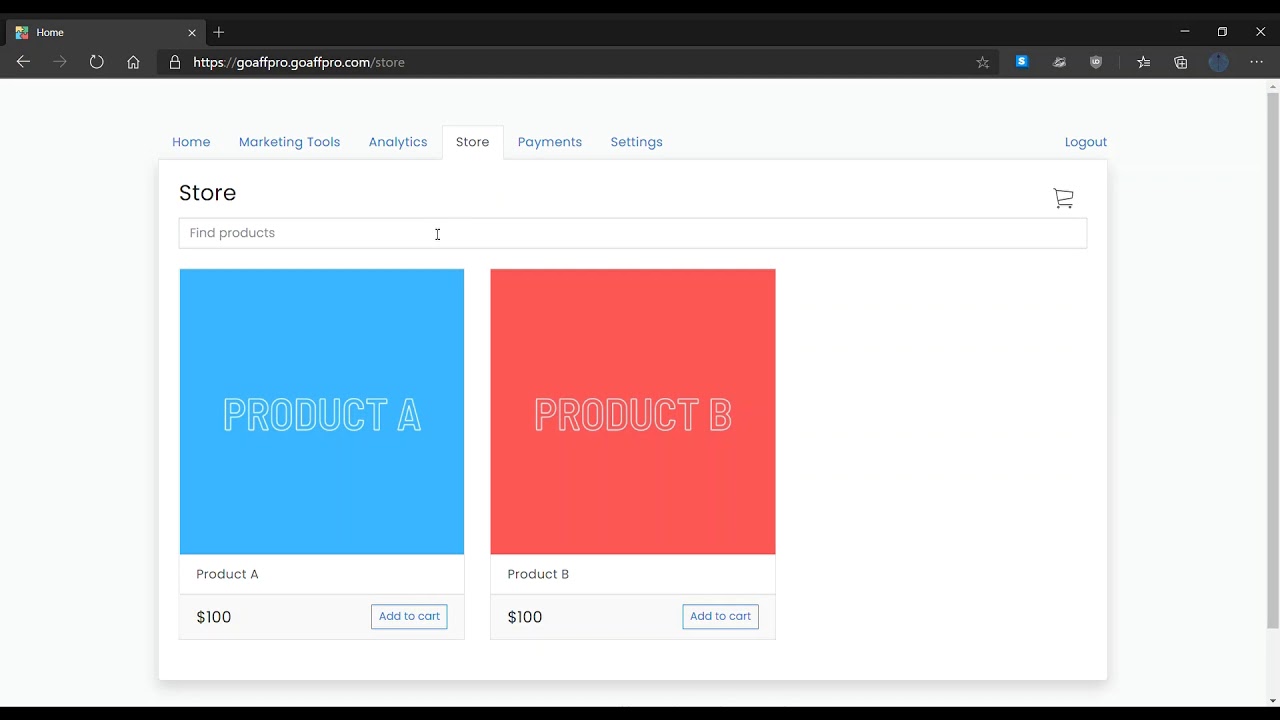Focus the Find products search field

coord(632,233)
